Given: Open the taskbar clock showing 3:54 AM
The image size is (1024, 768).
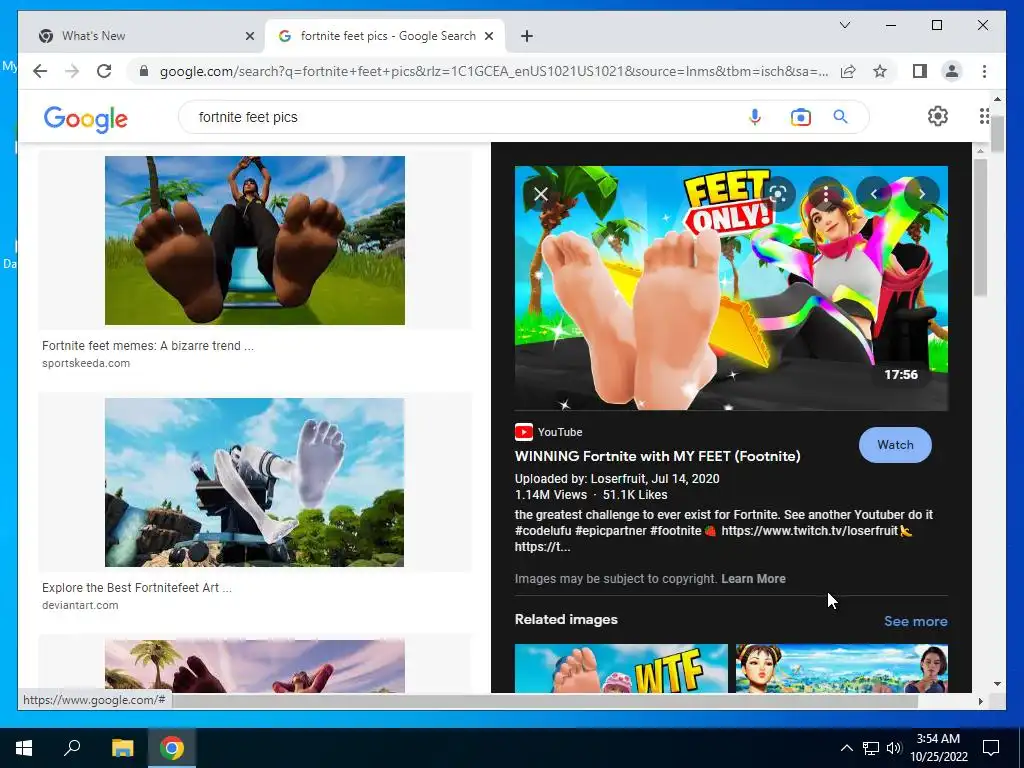Looking at the screenshot, I should (x=938, y=748).
